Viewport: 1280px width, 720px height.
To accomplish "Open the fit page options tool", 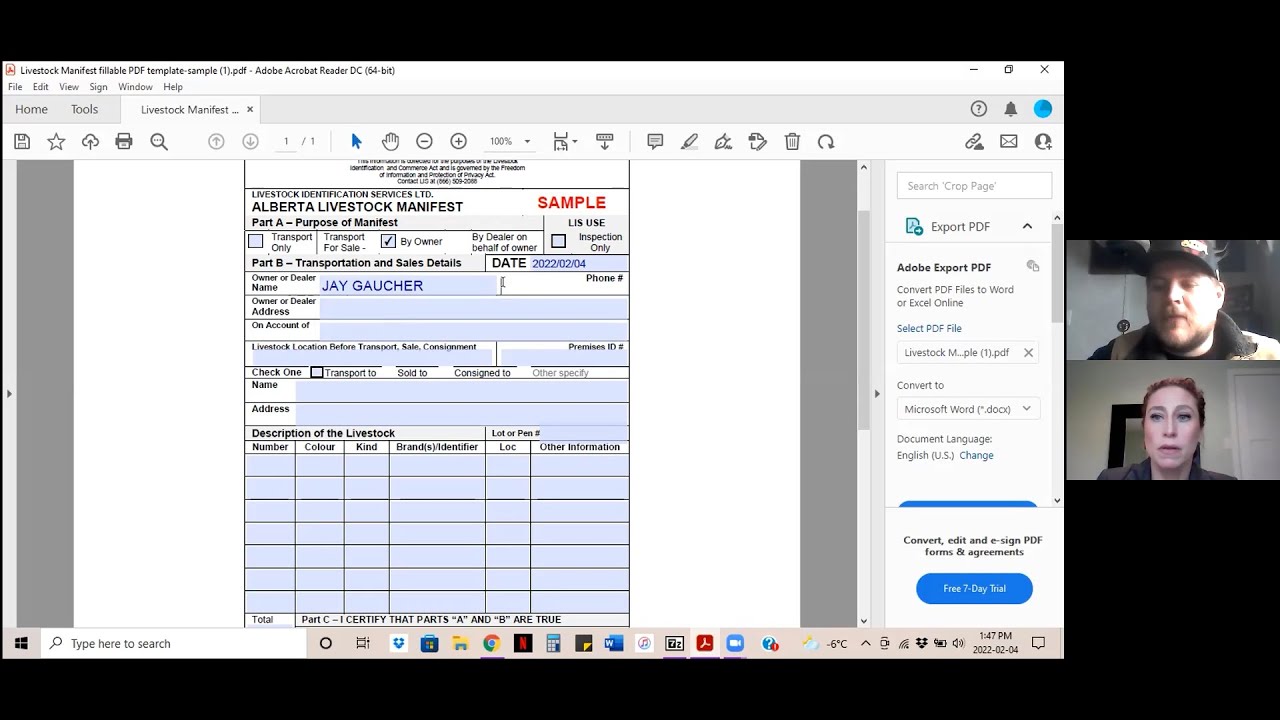I will [x=565, y=142].
